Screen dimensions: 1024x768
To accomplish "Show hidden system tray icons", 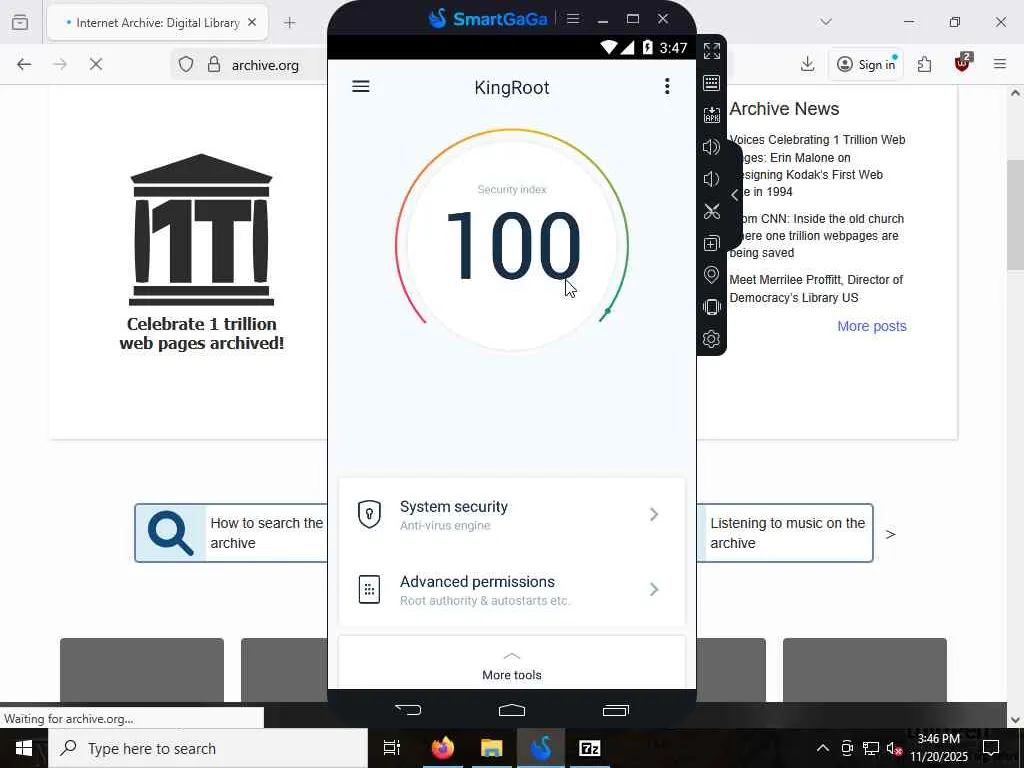I will [x=823, y=748].
